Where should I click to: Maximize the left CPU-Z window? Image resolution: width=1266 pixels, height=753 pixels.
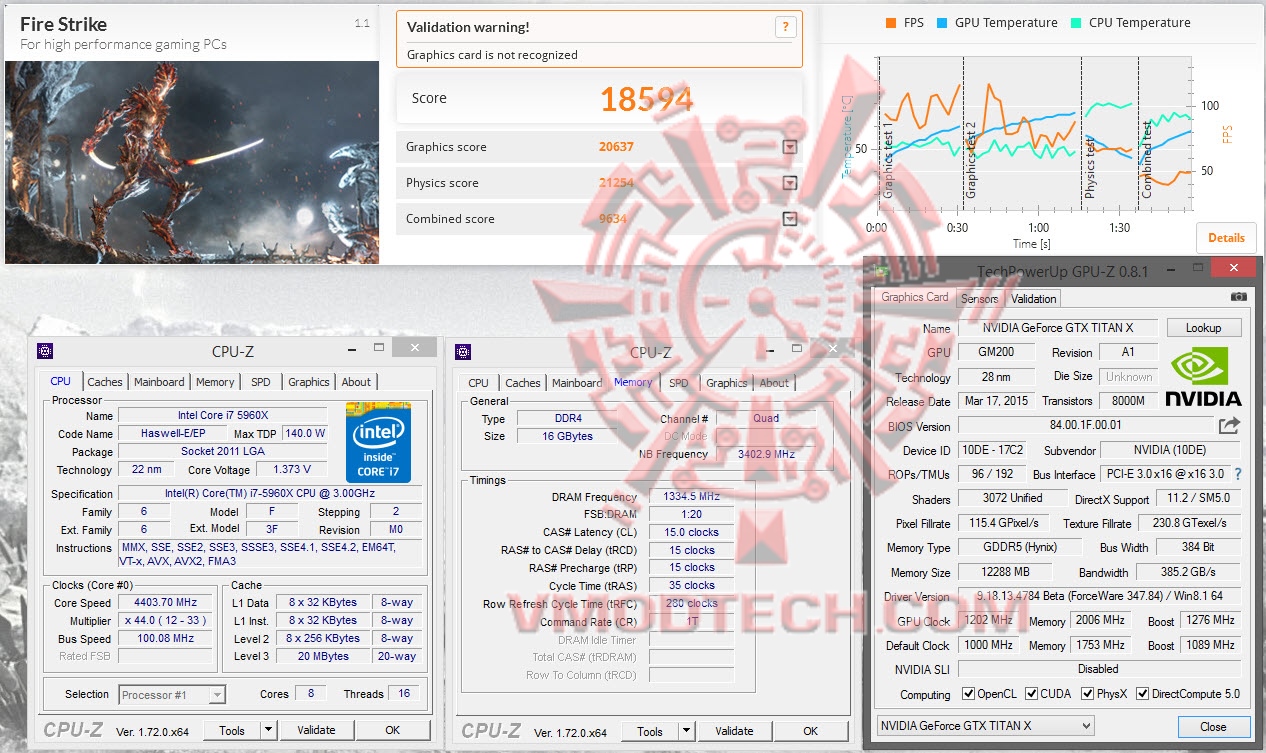click(x=378, y=347)
